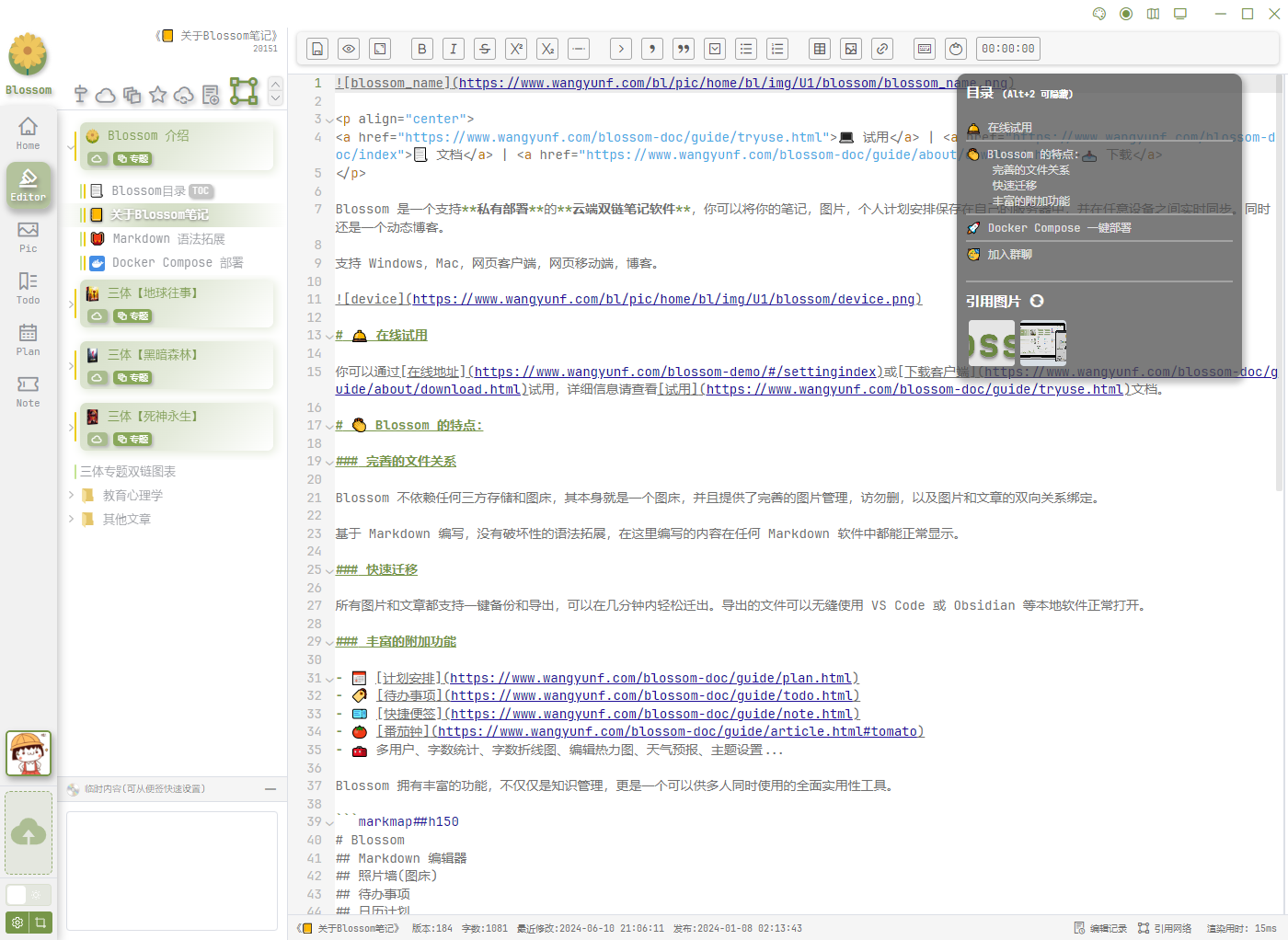Insert subscript with X₂ icon
This screenshot has height=940, width=1288.
pyautogui.click(x=547, y=49)
